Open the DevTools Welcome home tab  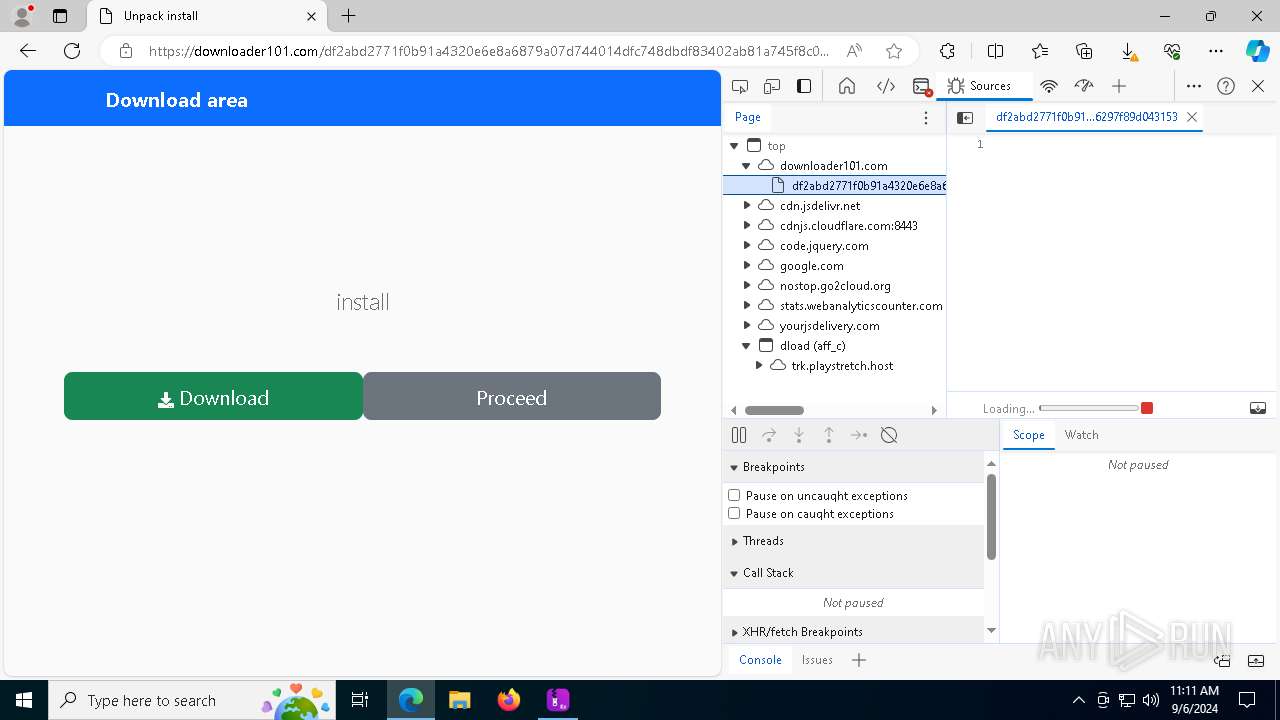coord(847,86)
